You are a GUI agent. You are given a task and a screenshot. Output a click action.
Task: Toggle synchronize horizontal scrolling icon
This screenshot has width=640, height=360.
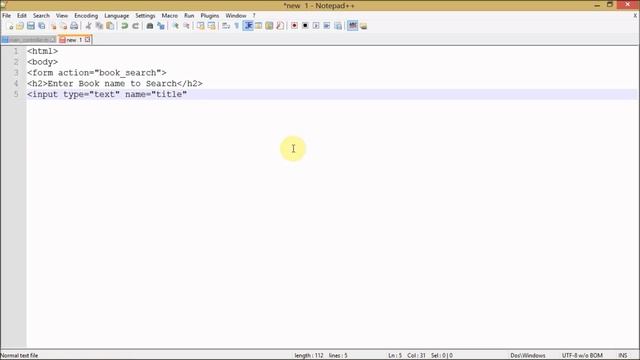(x=211, y=26)
